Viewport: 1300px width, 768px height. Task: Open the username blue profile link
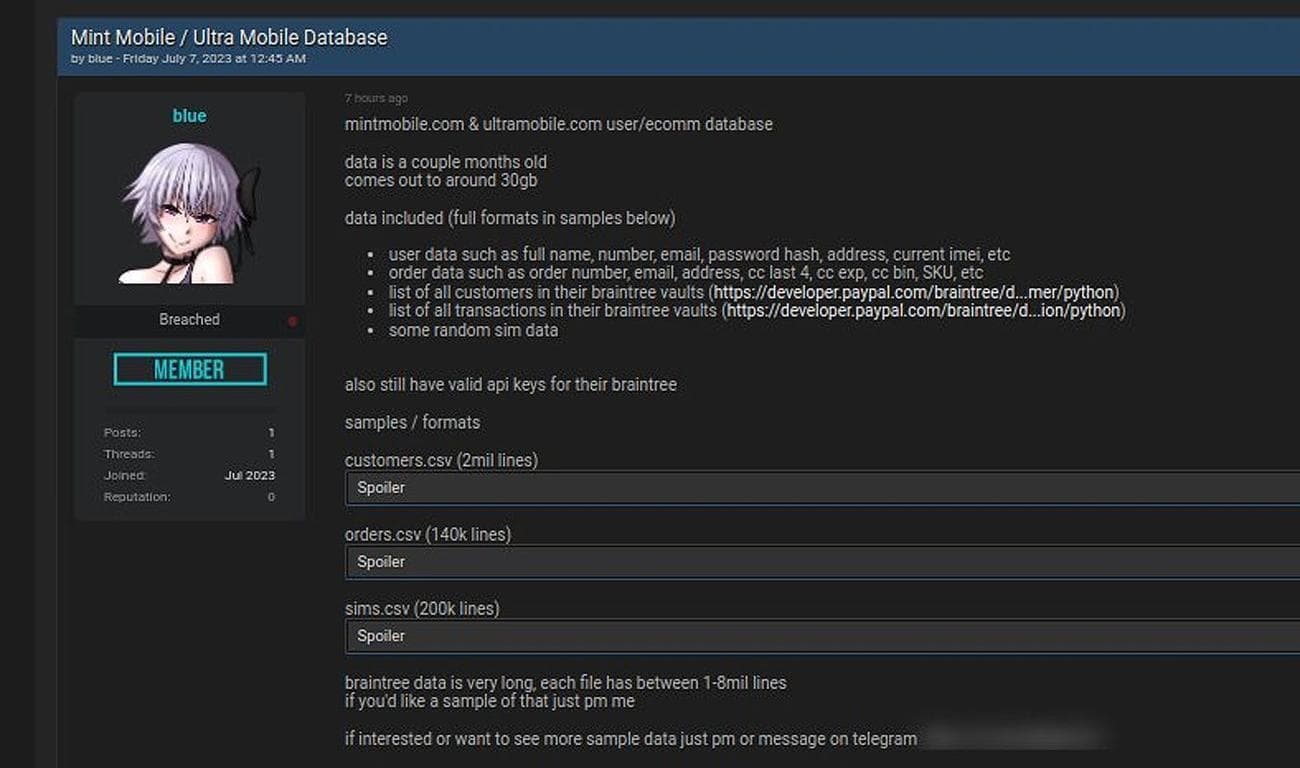click(x=189, y=115)
